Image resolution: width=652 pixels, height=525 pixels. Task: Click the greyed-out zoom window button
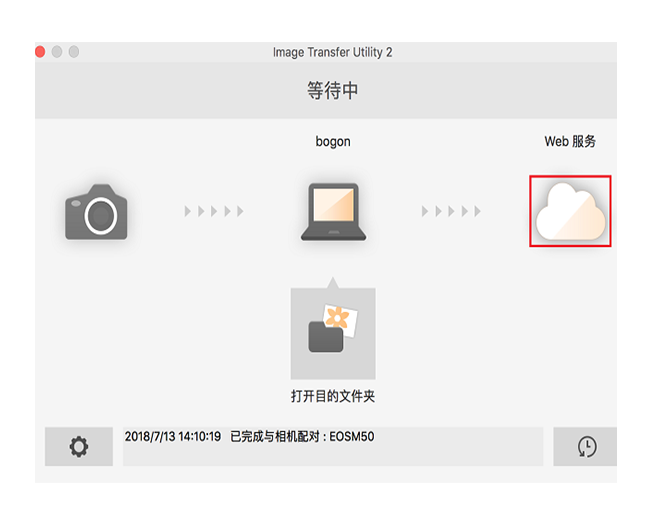[x=74, y=52]
